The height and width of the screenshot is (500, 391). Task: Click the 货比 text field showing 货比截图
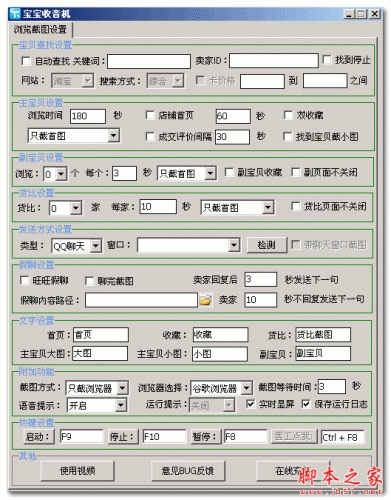(323, 335)
